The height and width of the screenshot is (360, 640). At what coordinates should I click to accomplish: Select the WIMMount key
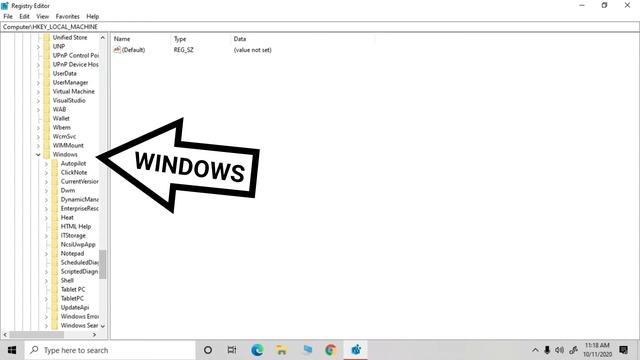click(x=68, y=145)
